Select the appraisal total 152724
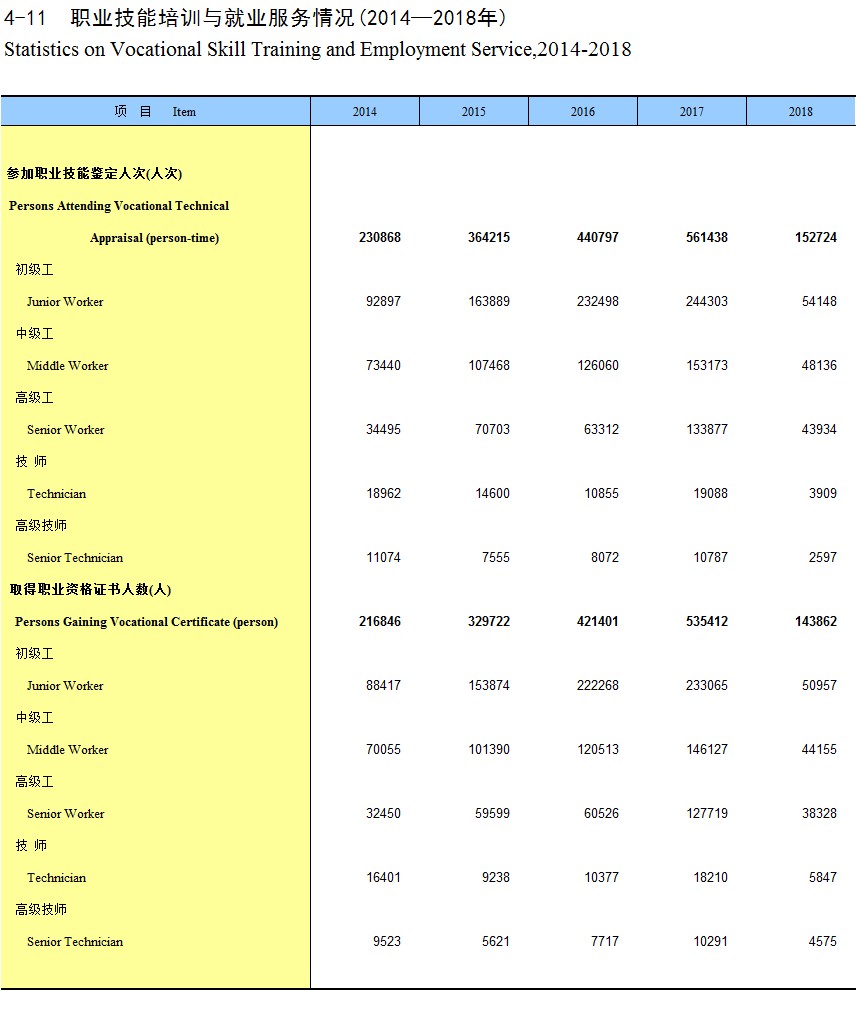This screenshot has height=1022, width=856. coord(816,237)
